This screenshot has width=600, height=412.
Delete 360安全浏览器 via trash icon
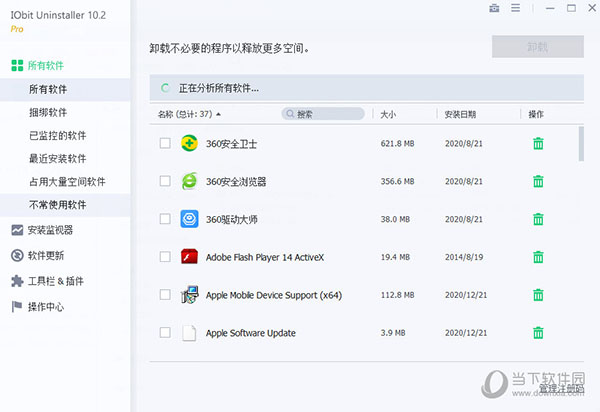[538, 181]
